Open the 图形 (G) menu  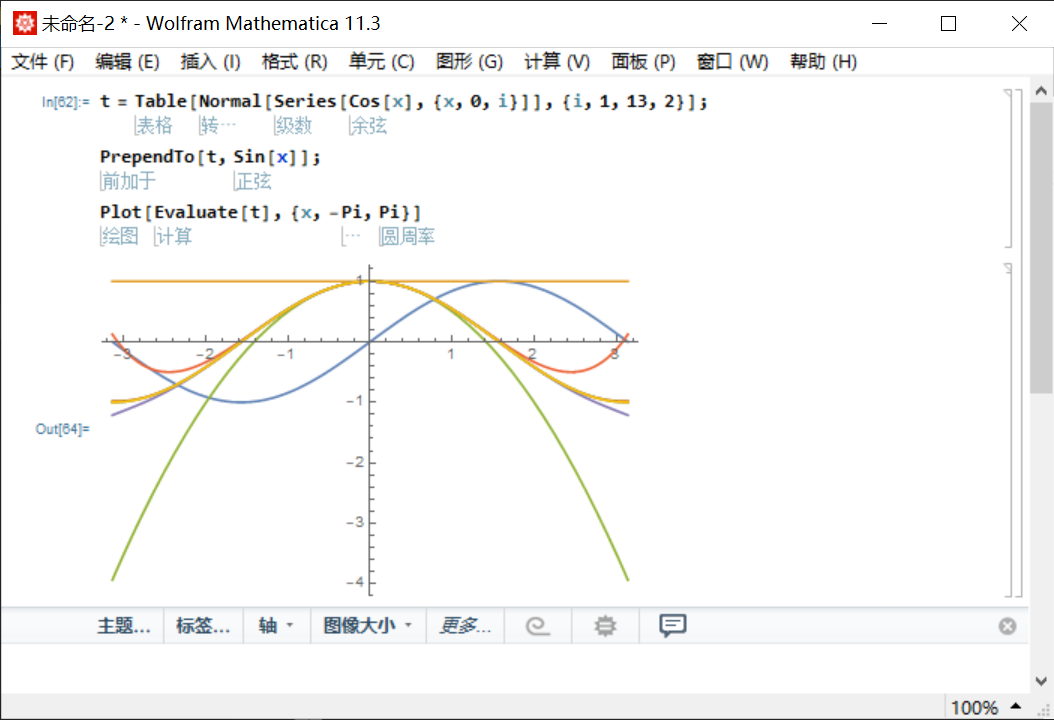469,62
